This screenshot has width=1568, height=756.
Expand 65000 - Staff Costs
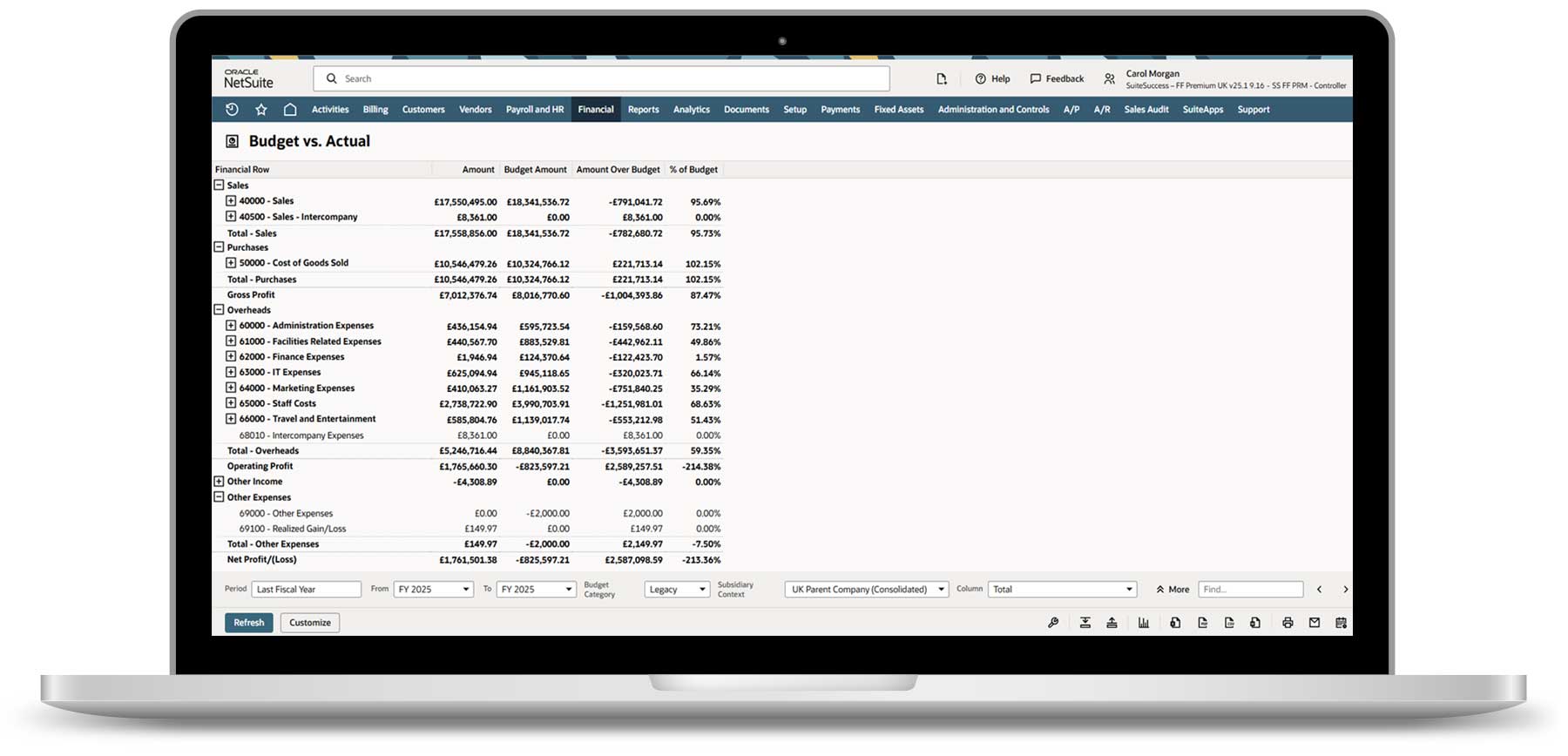(231, 403)
